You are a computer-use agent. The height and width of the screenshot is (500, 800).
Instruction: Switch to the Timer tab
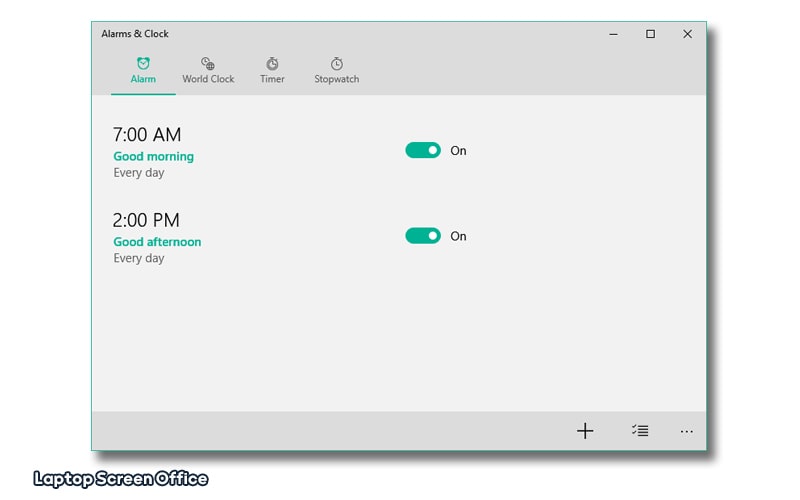tap(272, 71)
